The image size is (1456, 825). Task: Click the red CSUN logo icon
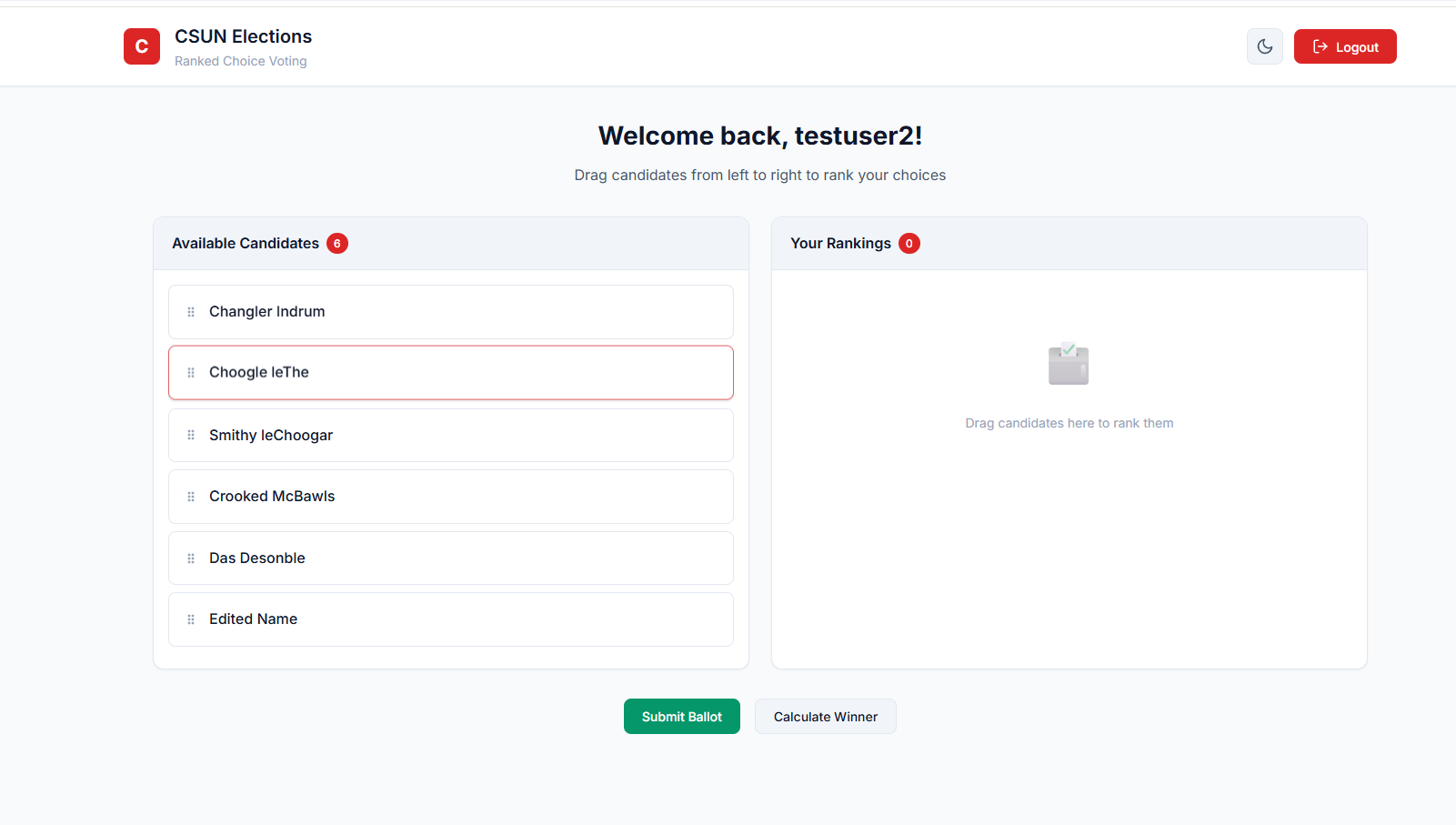[x=142, y=46]
